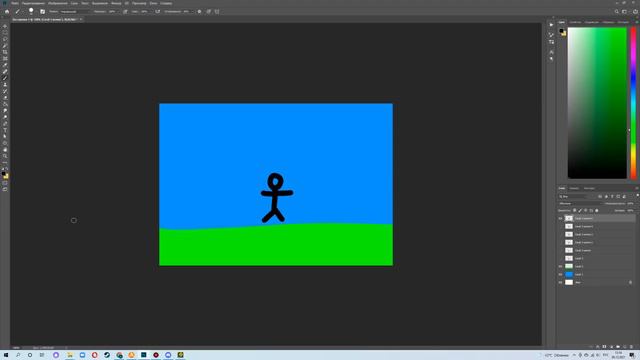The width and height of the screenshot is (640, 360).
Task: Open the Windows Start menu
Action: click(x=6, y=355)
